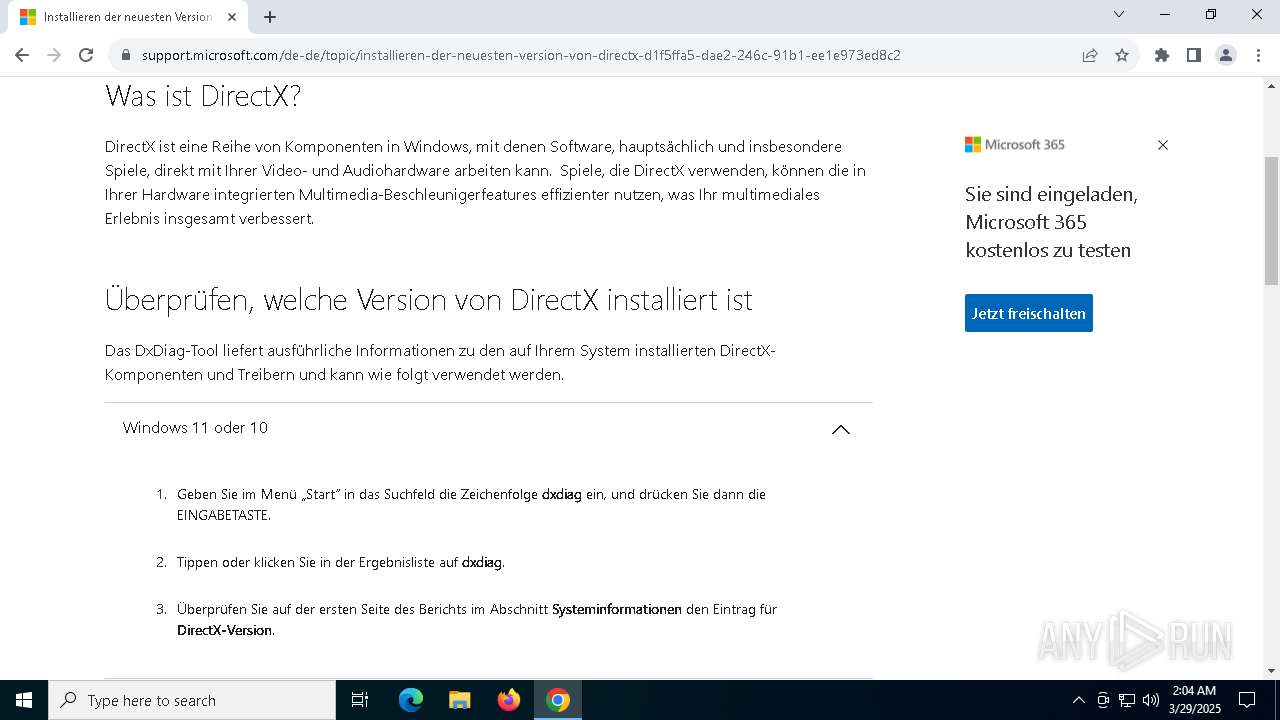Click the padlock site info icon
The width and height of the screenshot is (1280, 720).
(126, 55)
